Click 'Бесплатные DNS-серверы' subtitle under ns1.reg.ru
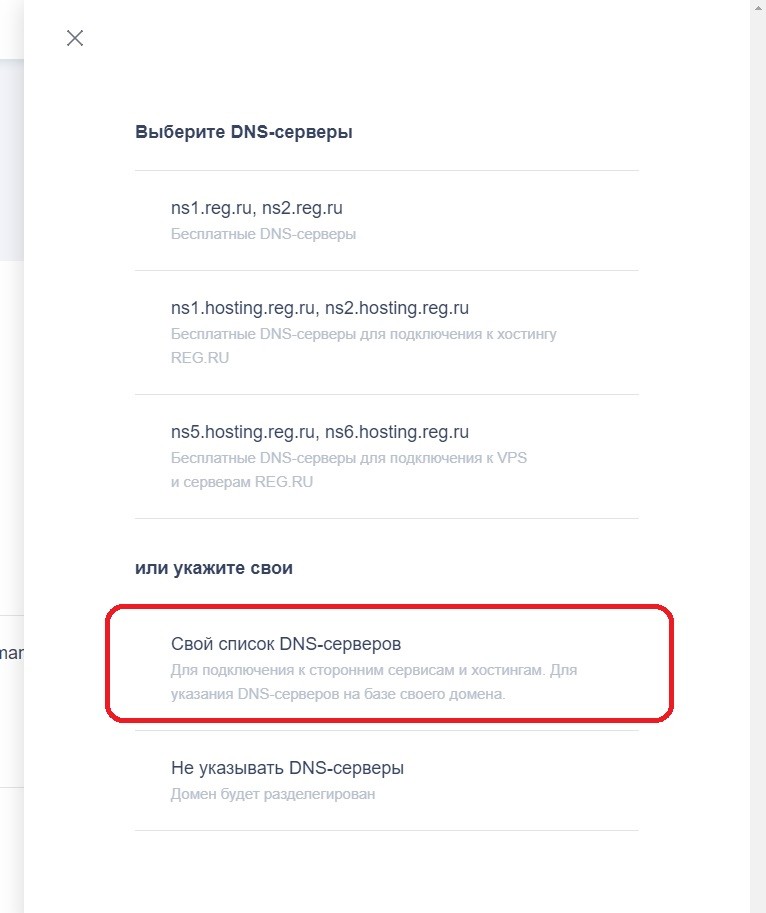Screen dimensions: 766x913 click(263, 235)
